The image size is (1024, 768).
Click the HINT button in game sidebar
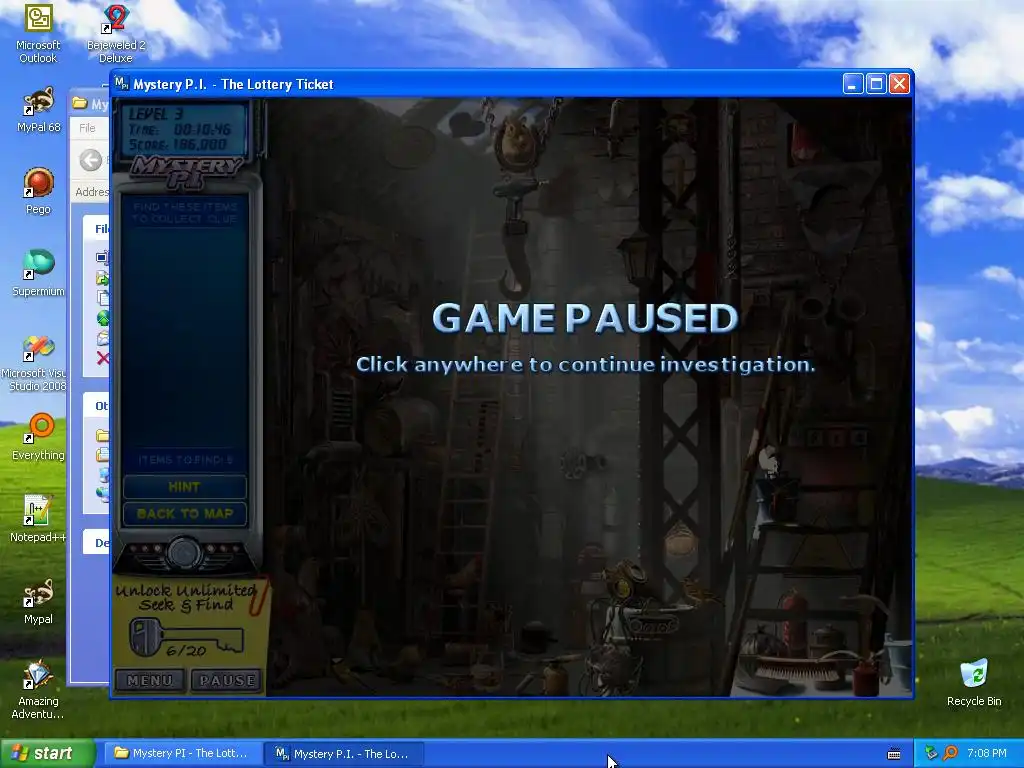coord(184,487)
